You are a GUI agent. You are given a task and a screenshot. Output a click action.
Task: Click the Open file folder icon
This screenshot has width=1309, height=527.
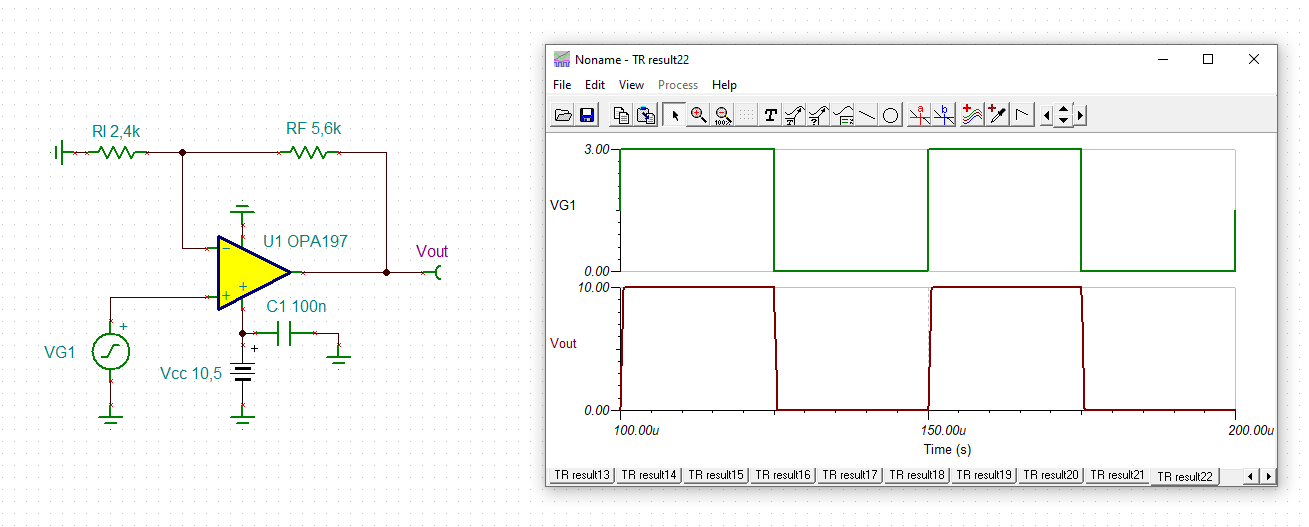tap(563, 115)
